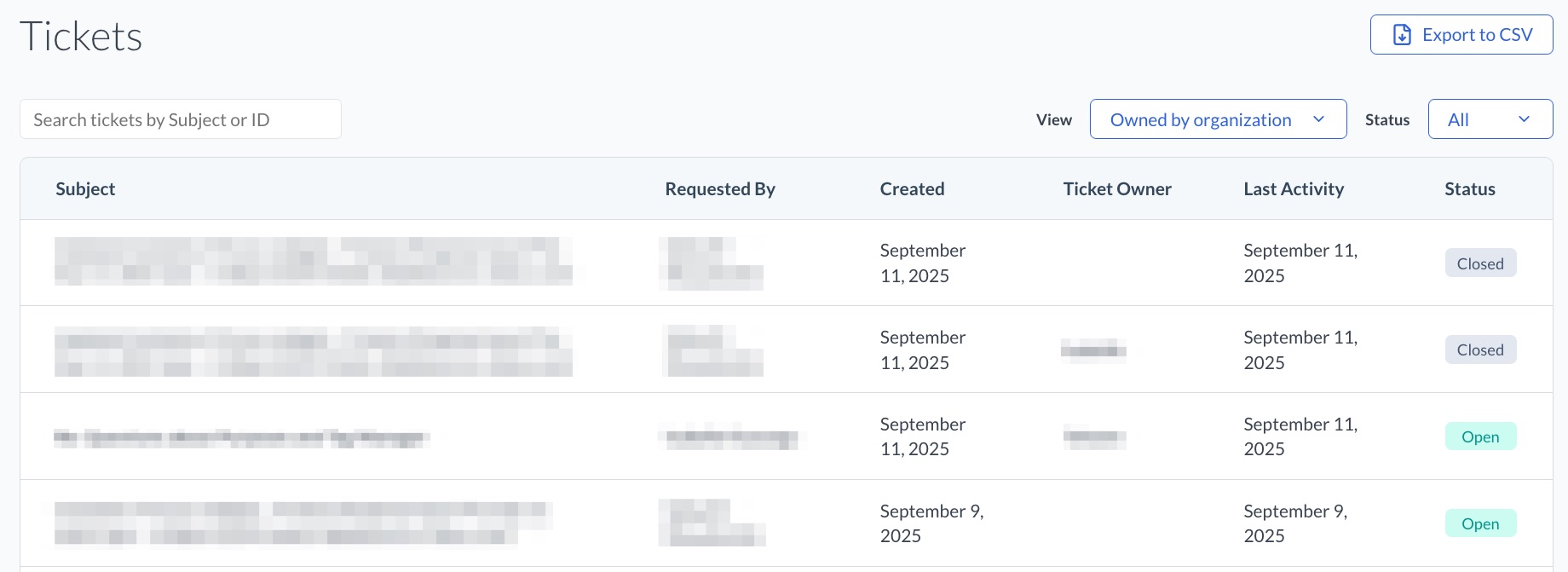Click the ticket owner of the second ticket
Screen dimensions: 1568x572
1093,350
